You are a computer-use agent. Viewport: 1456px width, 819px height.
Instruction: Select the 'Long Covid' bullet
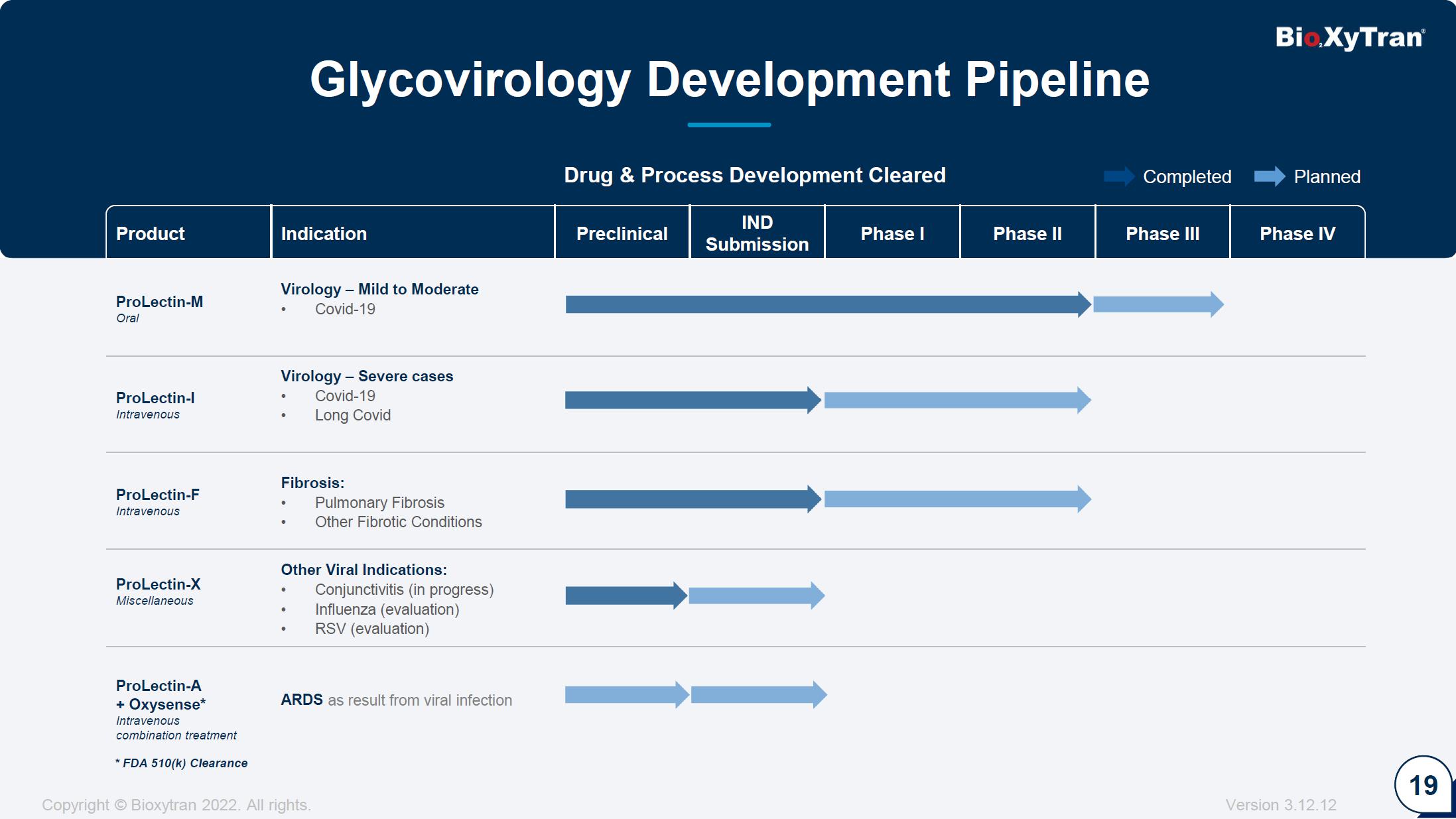click(353, 415)
